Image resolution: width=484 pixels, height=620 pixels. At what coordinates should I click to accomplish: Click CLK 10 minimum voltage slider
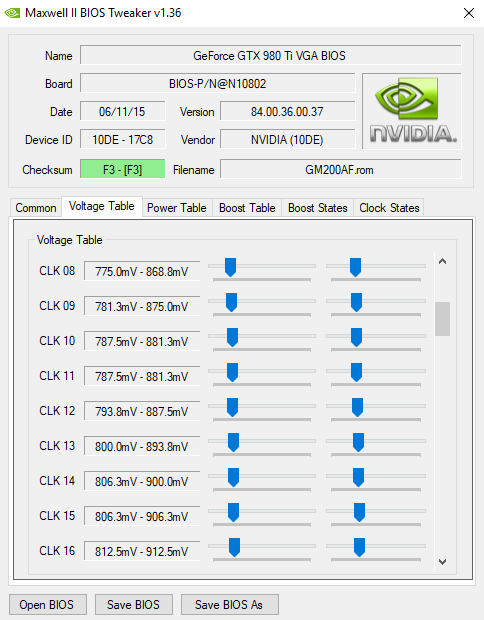tap(262, 340)
